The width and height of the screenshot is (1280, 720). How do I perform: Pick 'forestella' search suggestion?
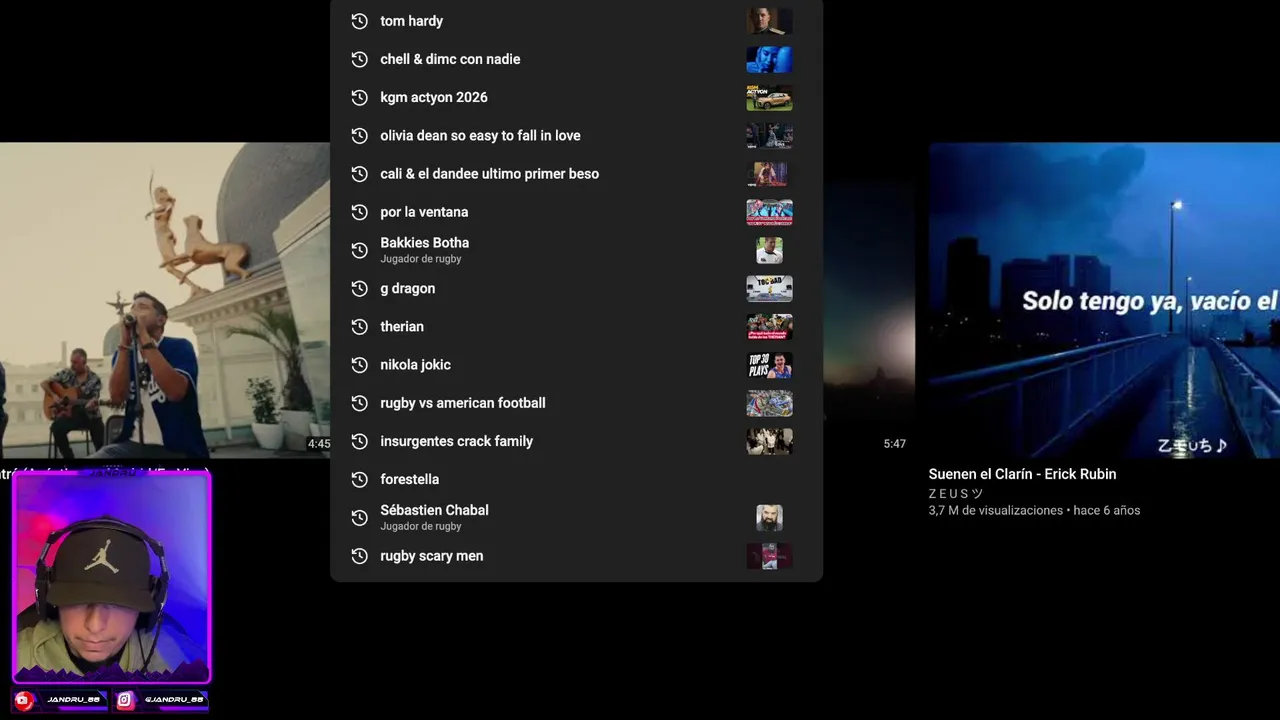coord(576,479)
